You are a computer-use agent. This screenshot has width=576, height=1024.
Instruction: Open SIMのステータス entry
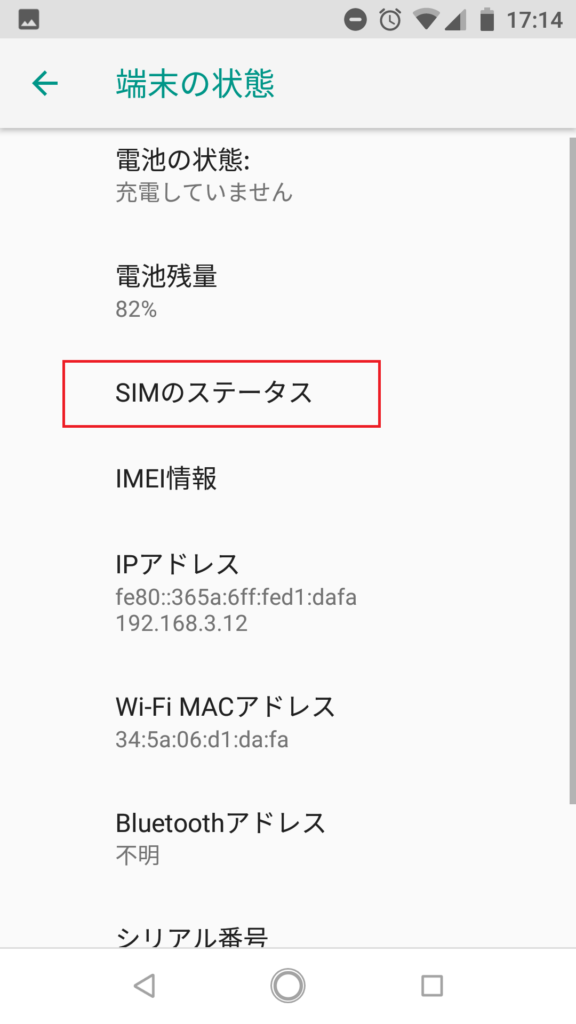pyautogui.click(x=221, y=394)
